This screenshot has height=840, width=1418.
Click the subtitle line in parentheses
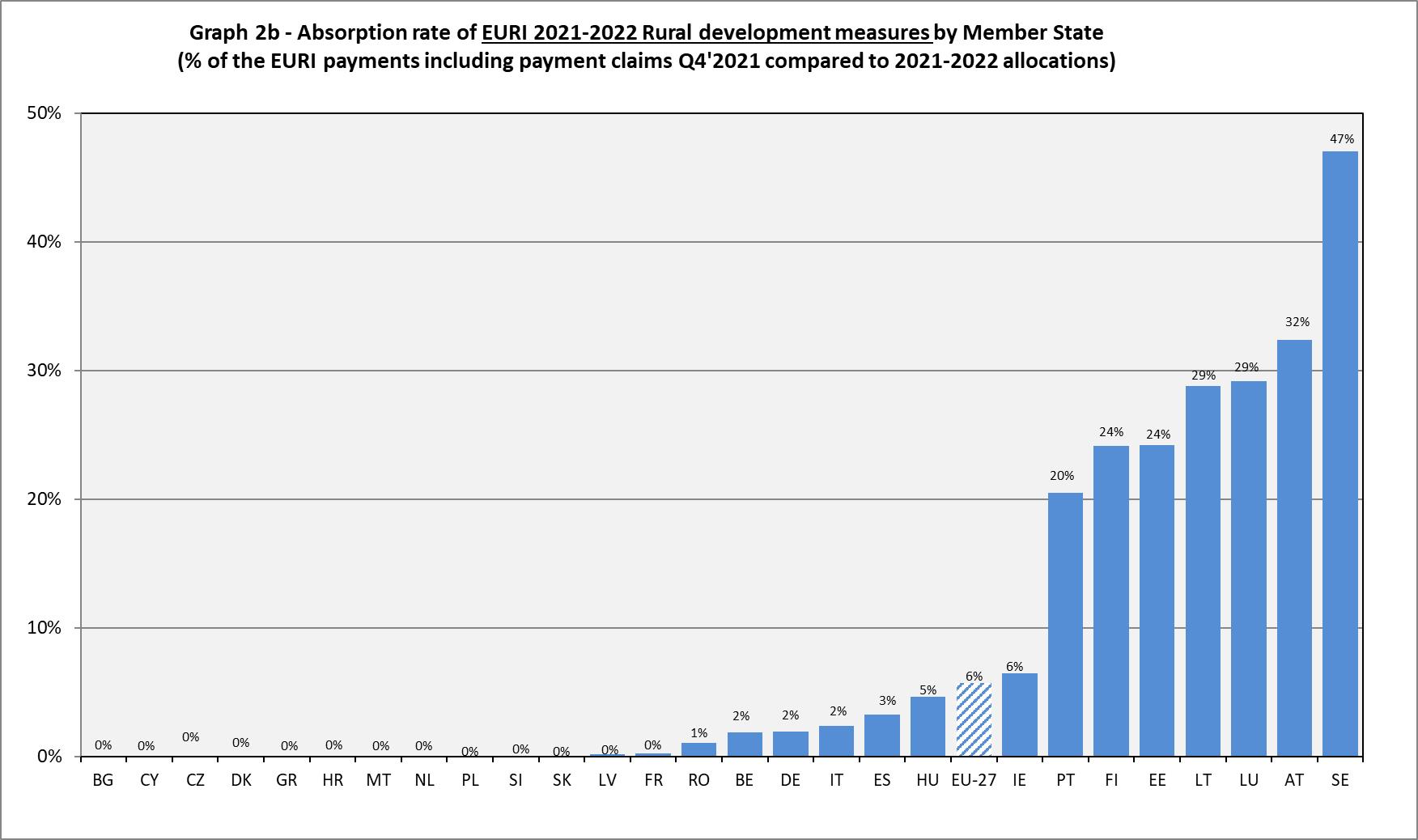(x=646, y=62)
